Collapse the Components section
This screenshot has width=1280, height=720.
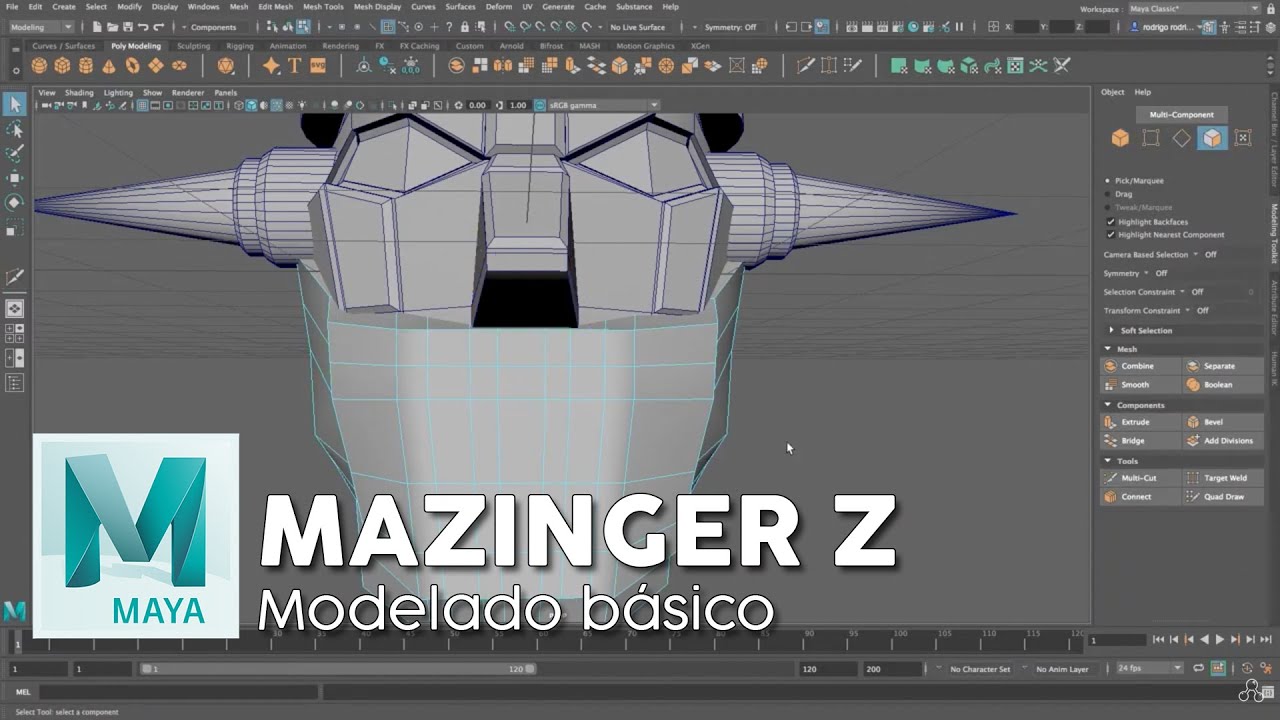tap(1108, 405)
